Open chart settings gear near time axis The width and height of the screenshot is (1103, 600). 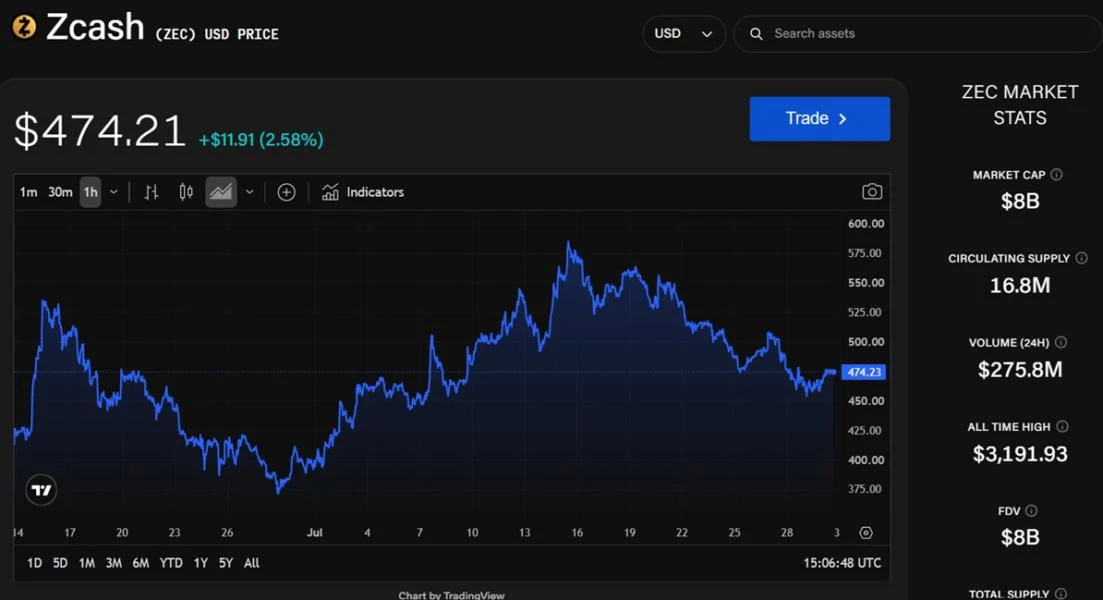(x=866, y=532)
